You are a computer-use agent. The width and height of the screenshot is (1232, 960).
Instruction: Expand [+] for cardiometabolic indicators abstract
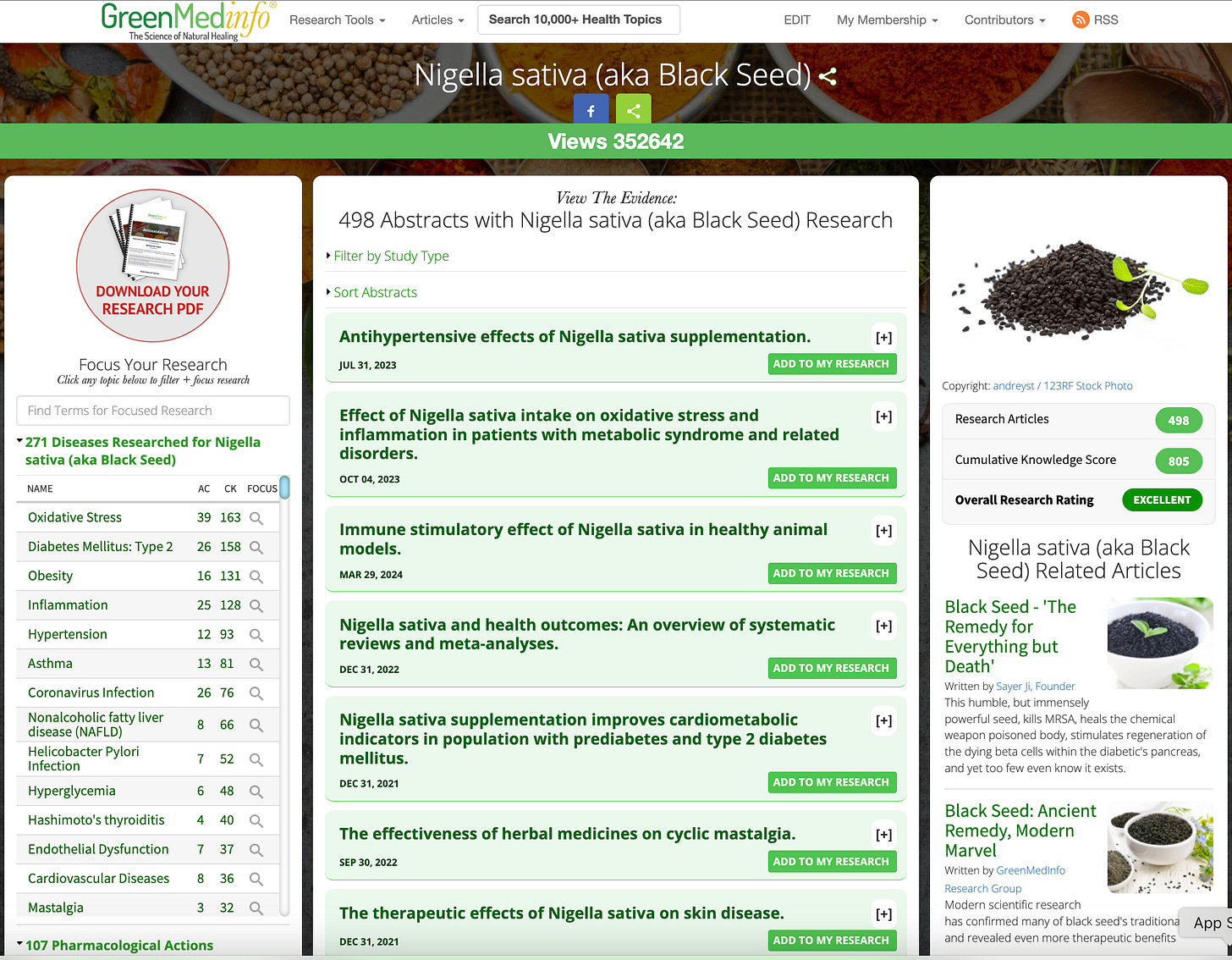point(883,721)
